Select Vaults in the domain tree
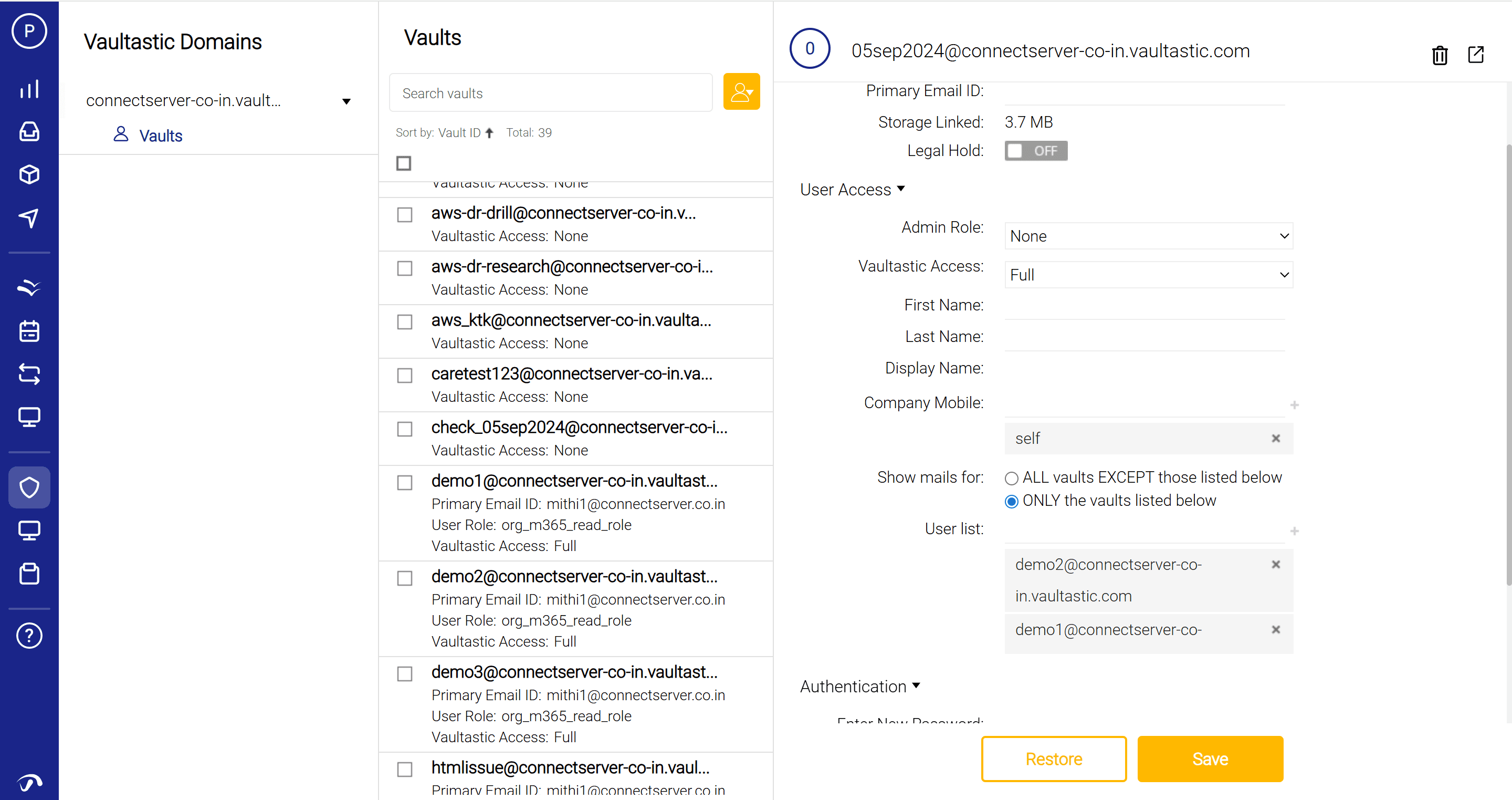Viewport: 1512px width, 800px height. tap(160, 136)
